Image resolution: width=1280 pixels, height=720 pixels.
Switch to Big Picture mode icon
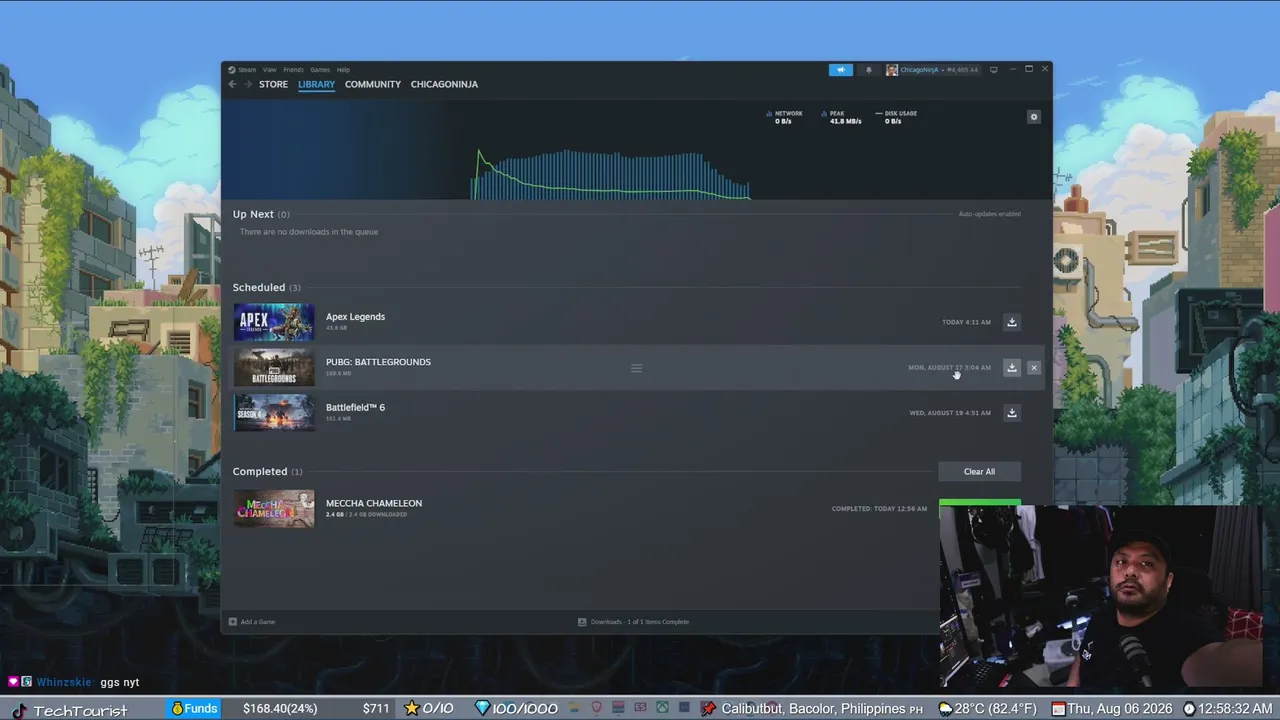pos(993,70)
